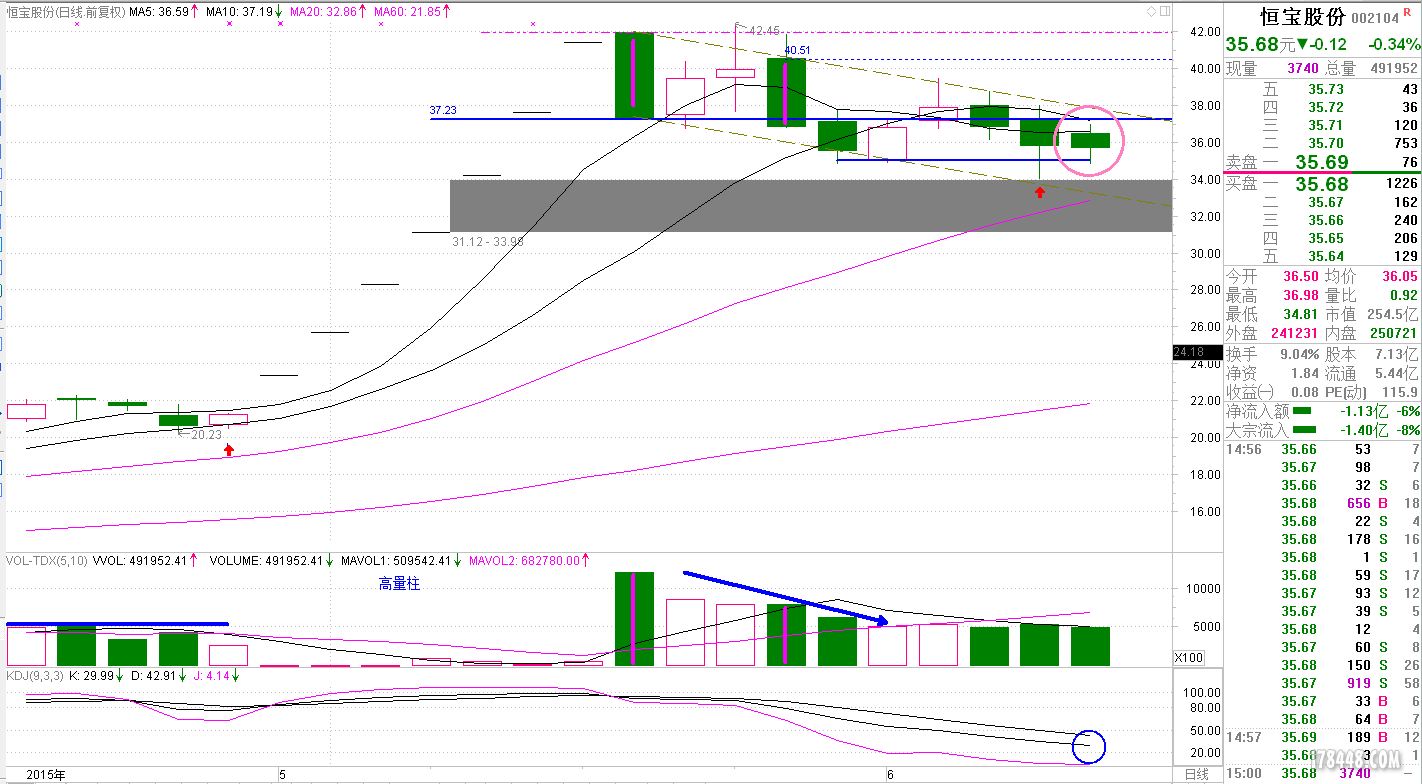The height and width of the screenshot is (784, 1422).
Task: Click the MAVOL1: 509542.41 label
Action: point(396,561)
